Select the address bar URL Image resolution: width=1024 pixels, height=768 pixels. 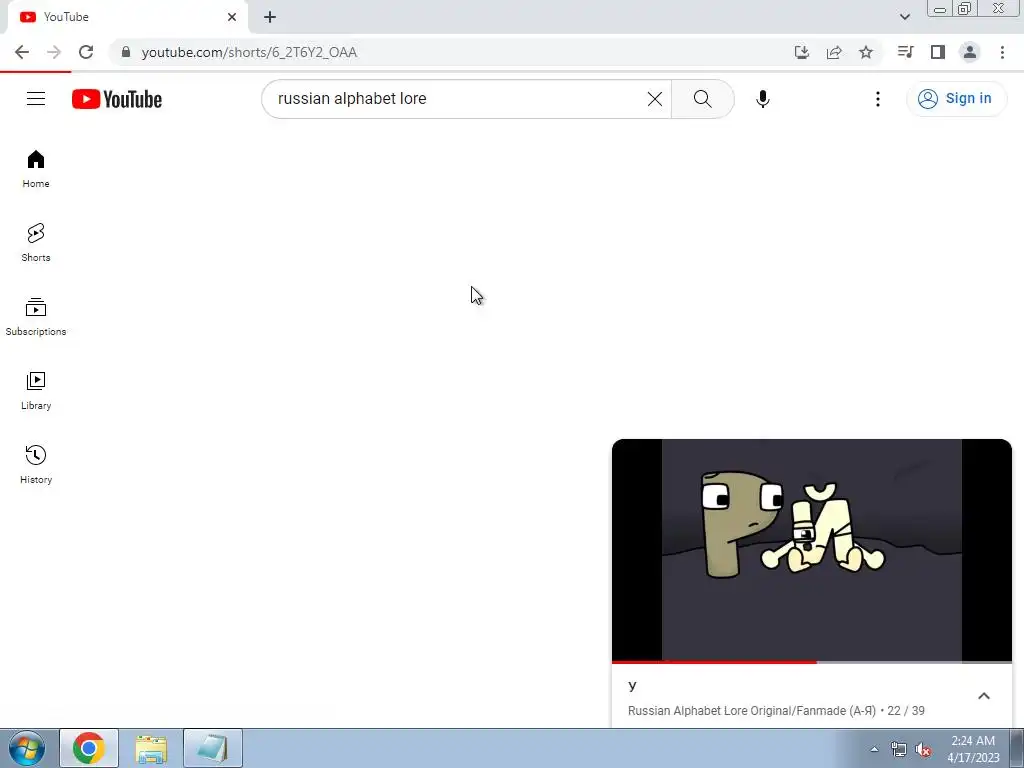point(249,52)
